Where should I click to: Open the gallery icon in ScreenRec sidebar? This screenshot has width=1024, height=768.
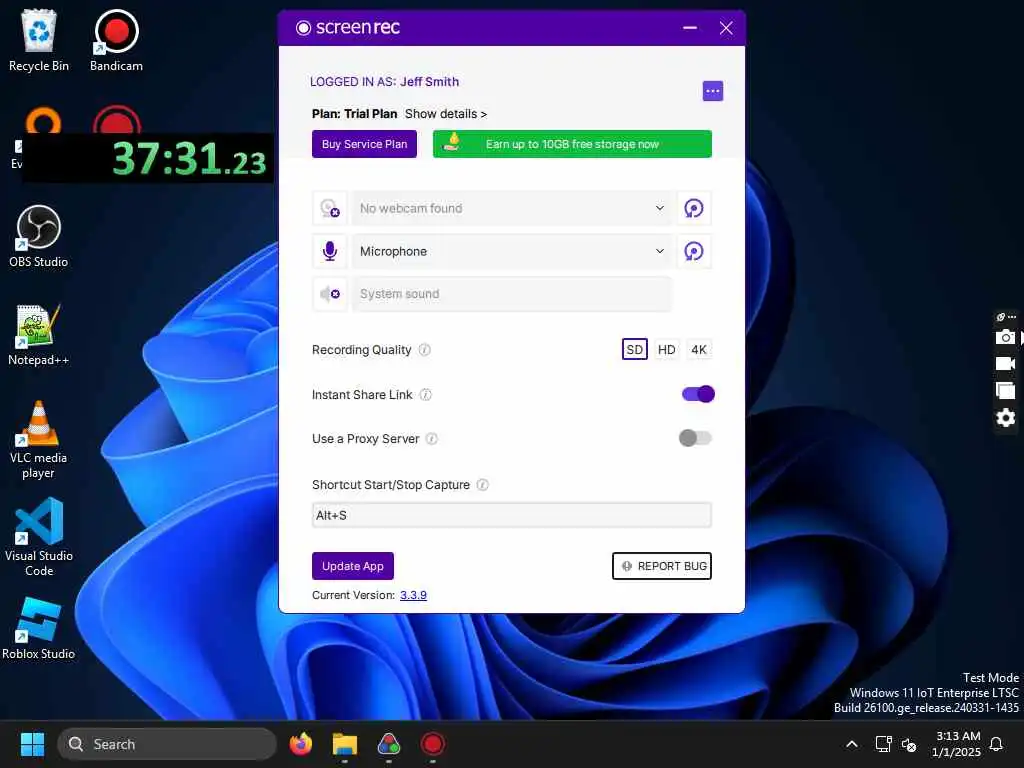click(x=1005, y=391)
